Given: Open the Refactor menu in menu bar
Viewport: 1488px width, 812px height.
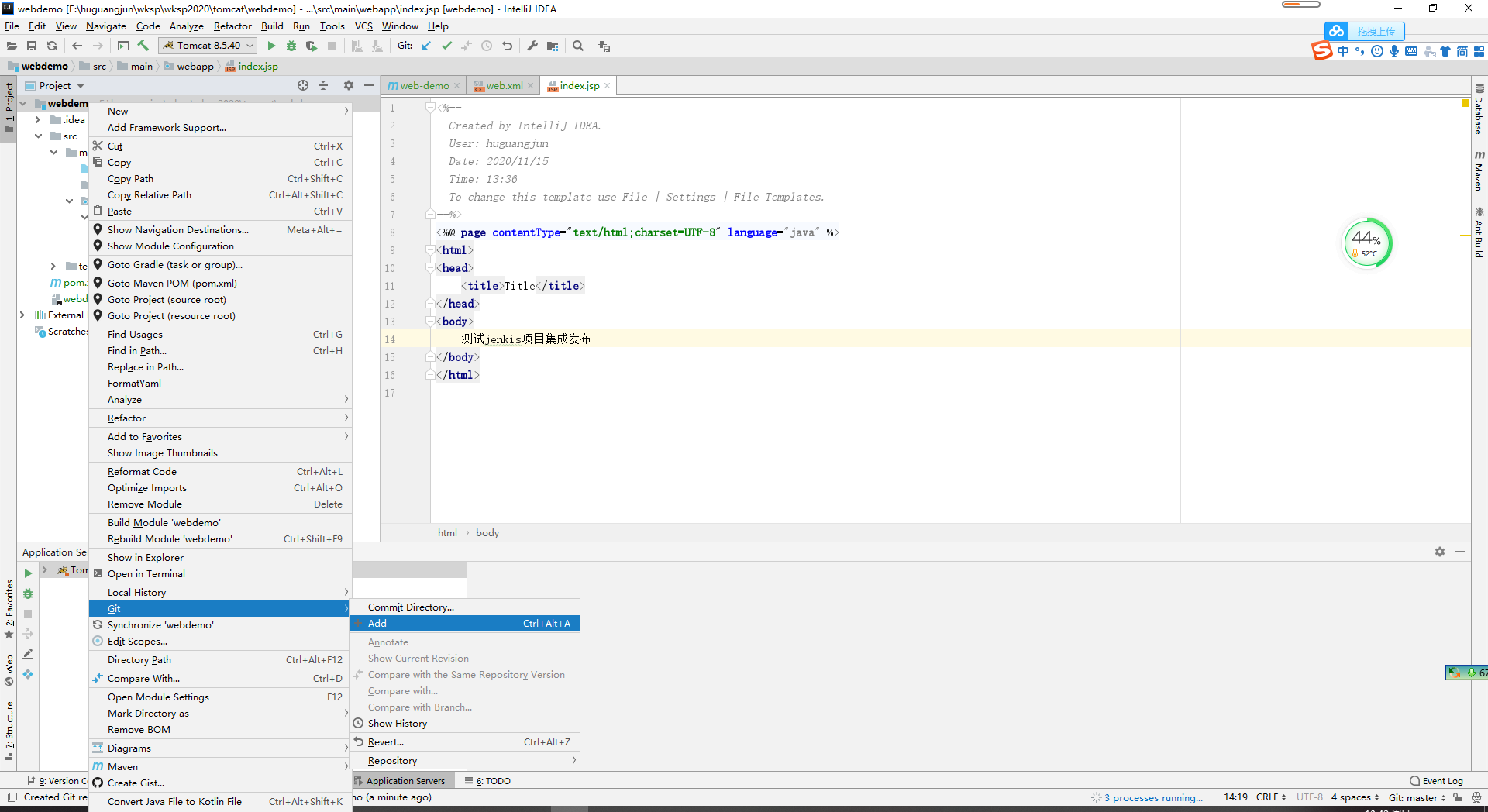Looking at the screenshot, I should click(x=232, y=26).
